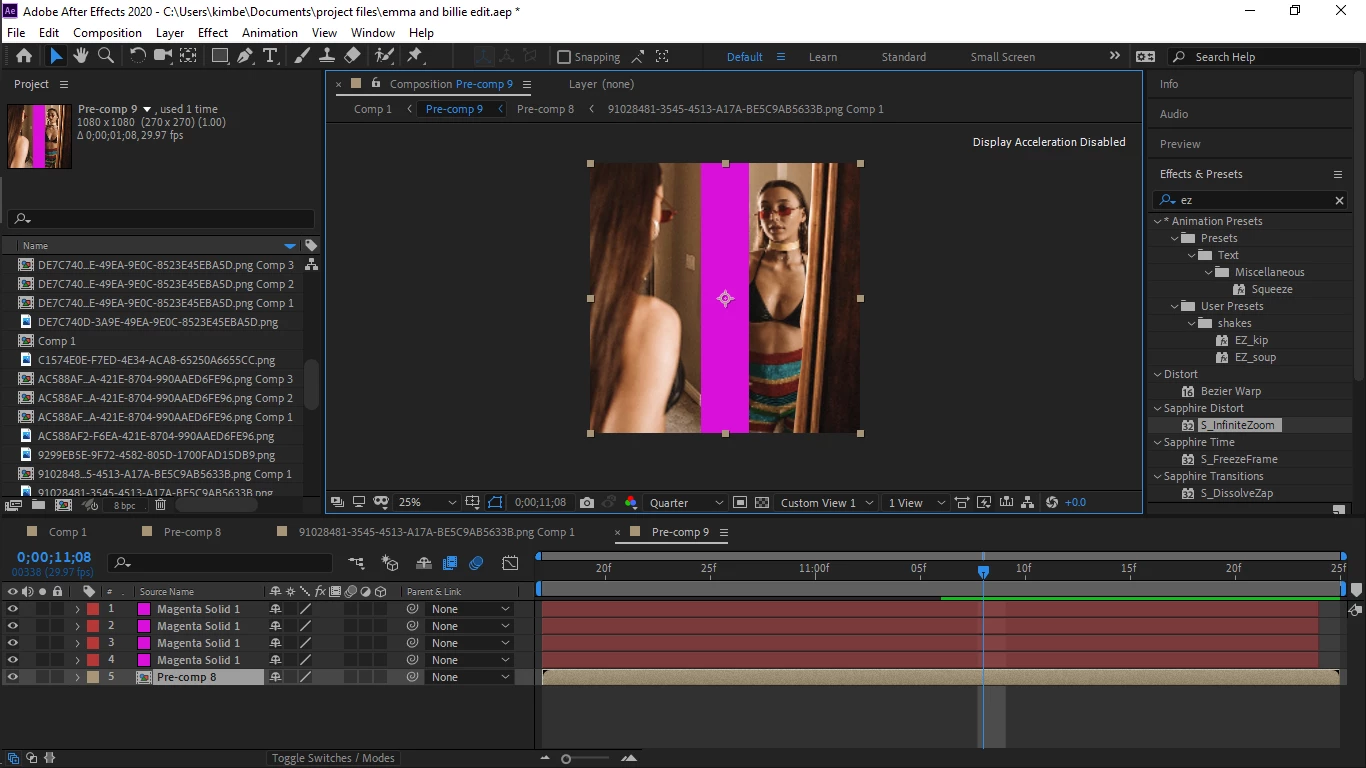
Task: Switch to the Learn workspace
Action: click(x=823, y=57)
